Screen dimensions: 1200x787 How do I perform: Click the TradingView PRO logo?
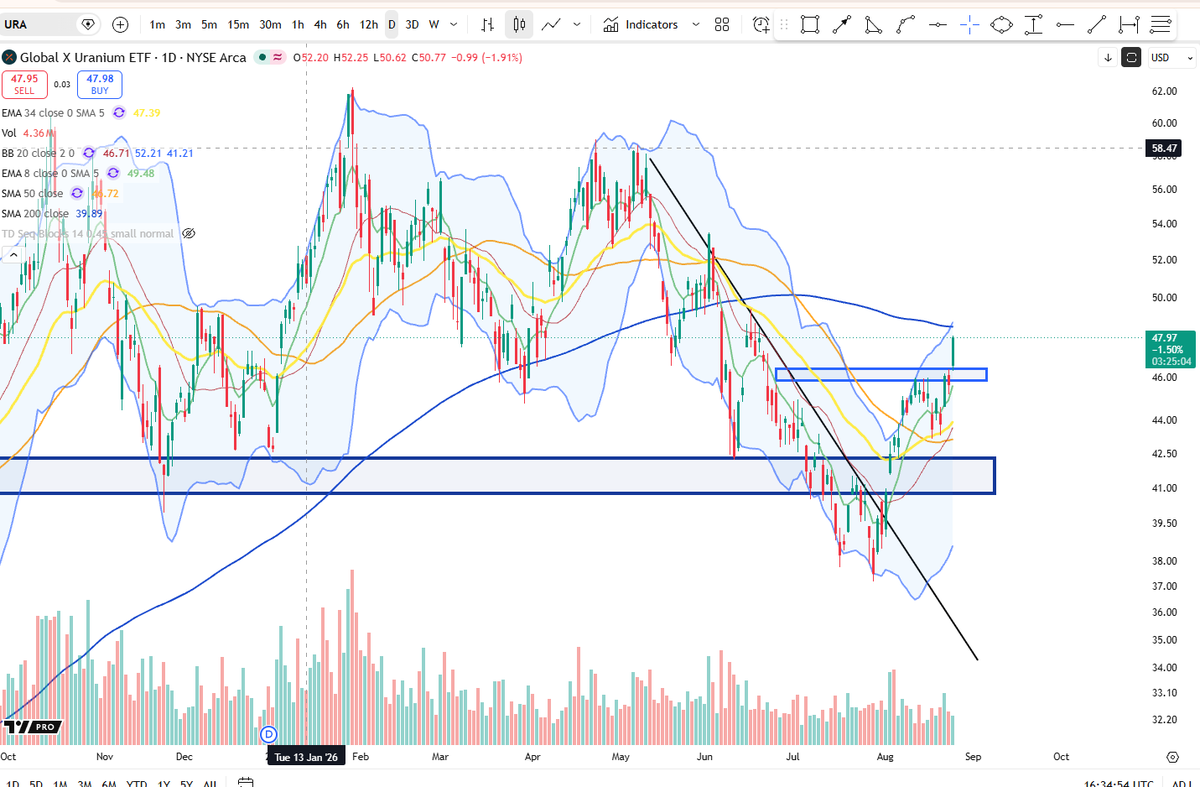(32, 726)
